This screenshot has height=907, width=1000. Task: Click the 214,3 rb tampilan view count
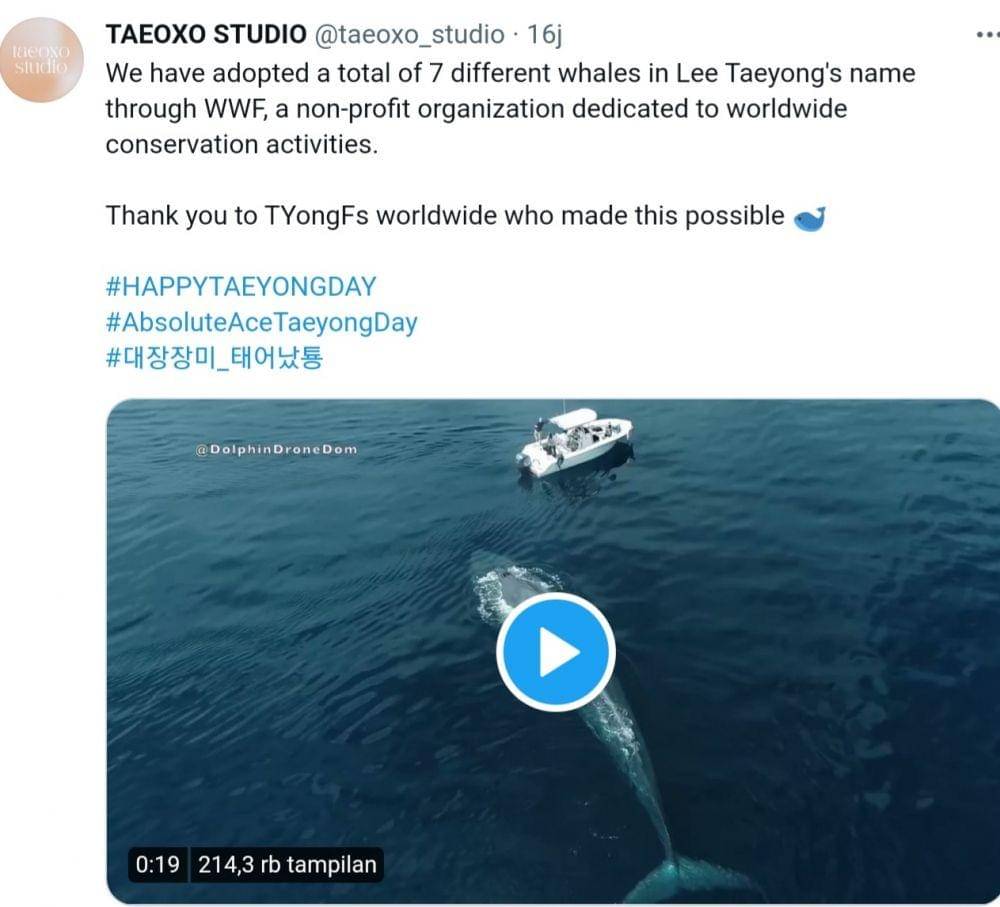tap(286, 865)
